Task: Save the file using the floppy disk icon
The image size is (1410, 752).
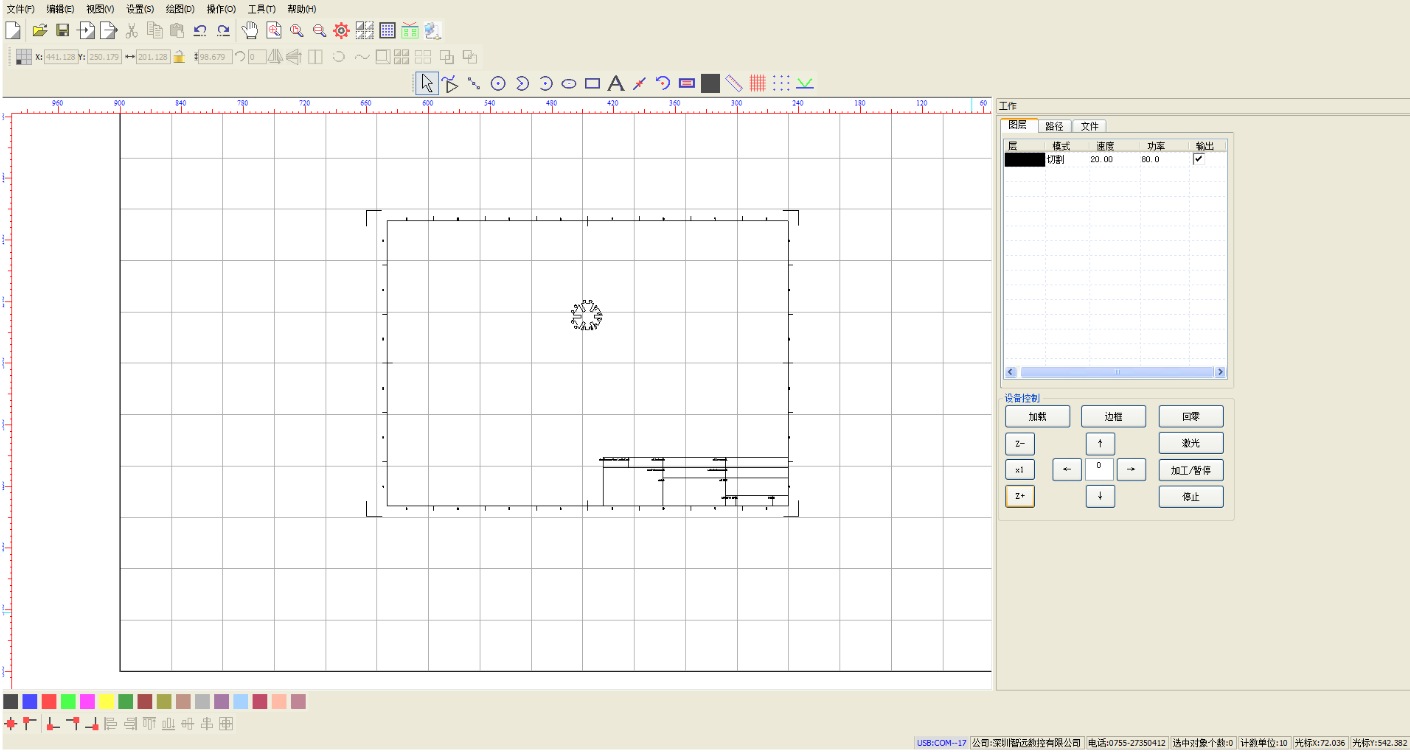Action: coord(63,30)
